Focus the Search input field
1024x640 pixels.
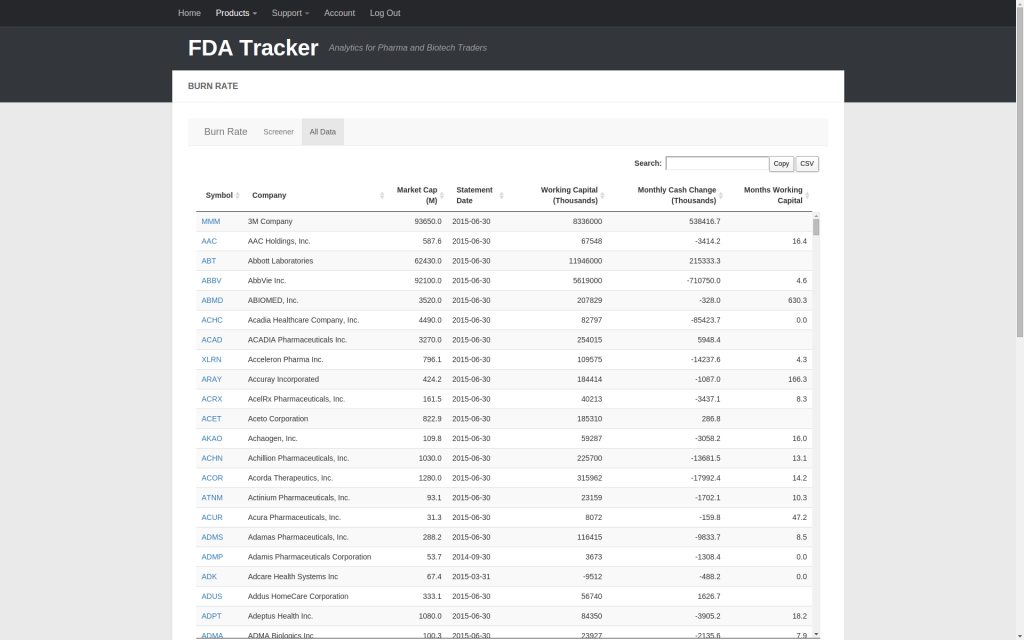pyautogui.click(x=717, y=163)
